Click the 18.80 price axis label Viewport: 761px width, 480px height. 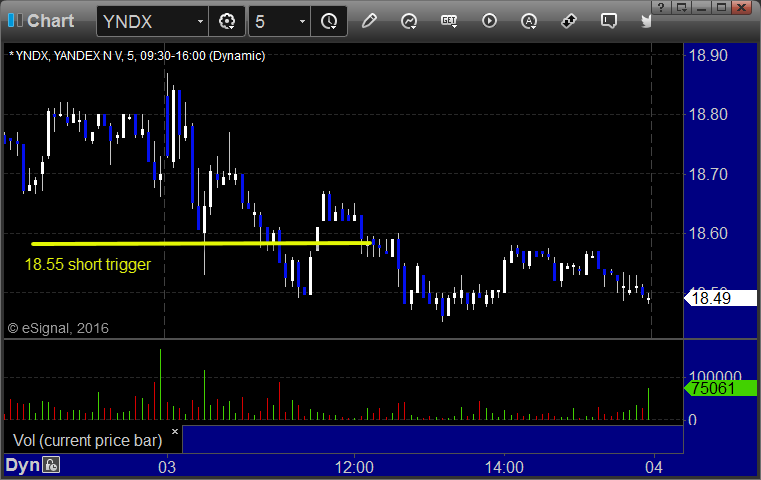tap(708, 115)
